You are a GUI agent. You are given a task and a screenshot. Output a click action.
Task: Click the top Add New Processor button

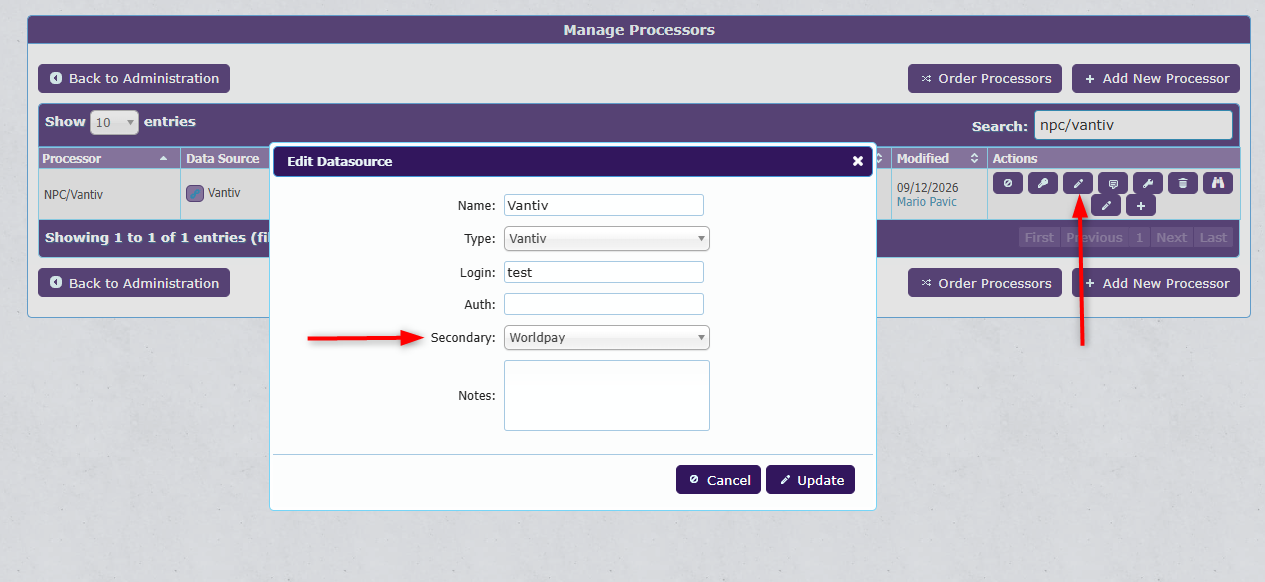1156,78
